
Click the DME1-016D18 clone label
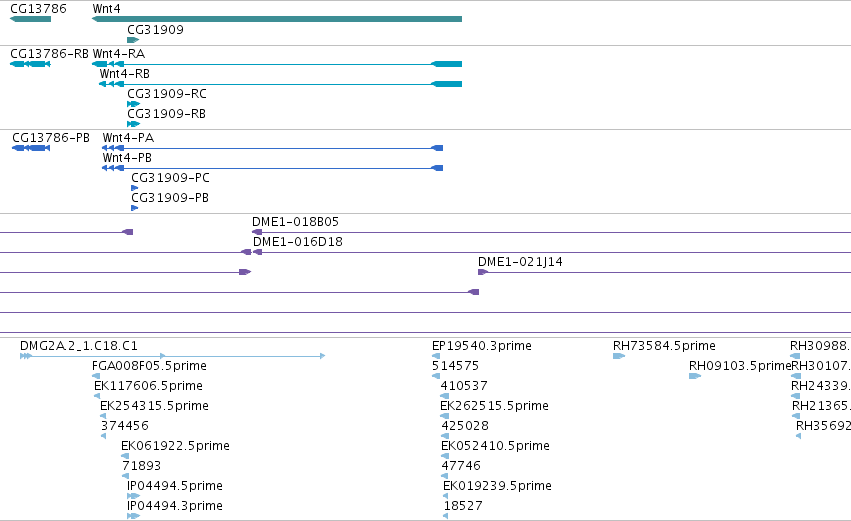pos(297,242)
